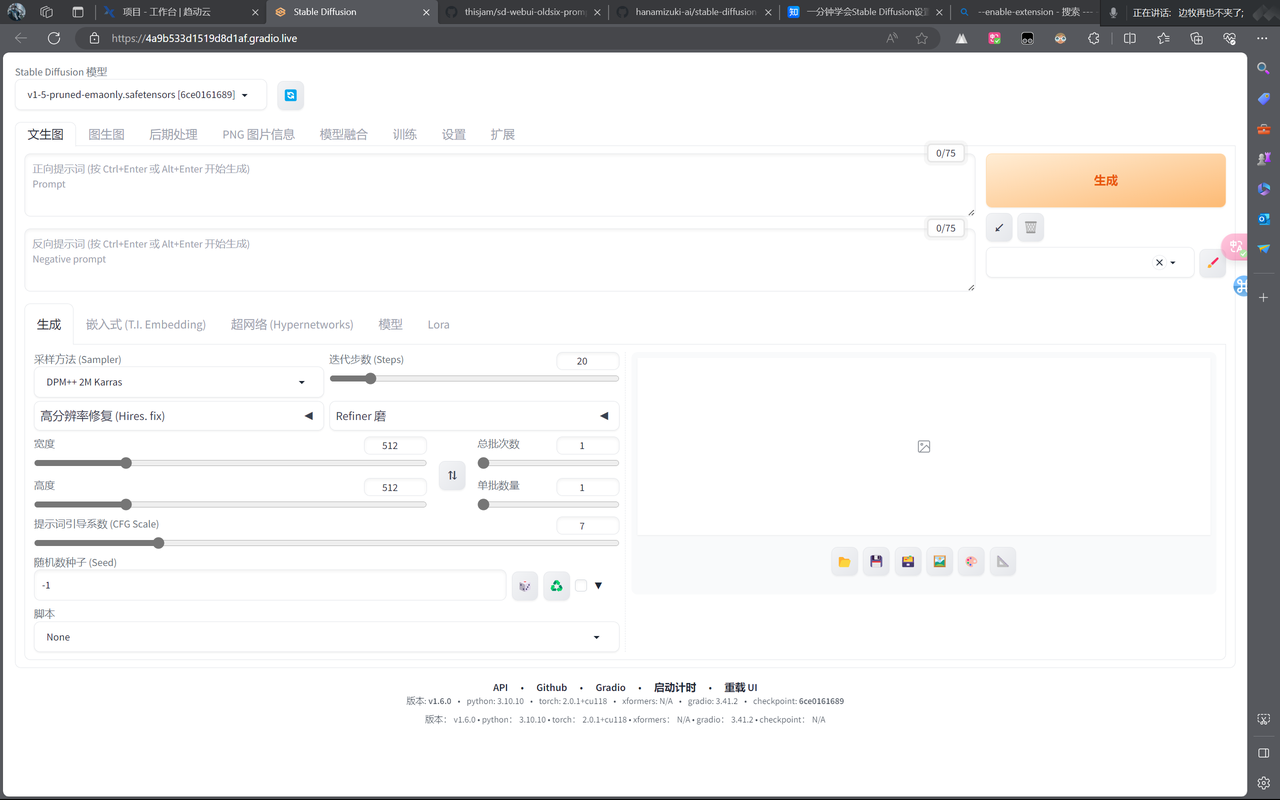Send image to extras with triangle ruler icon

click(x=1003, y=562)
